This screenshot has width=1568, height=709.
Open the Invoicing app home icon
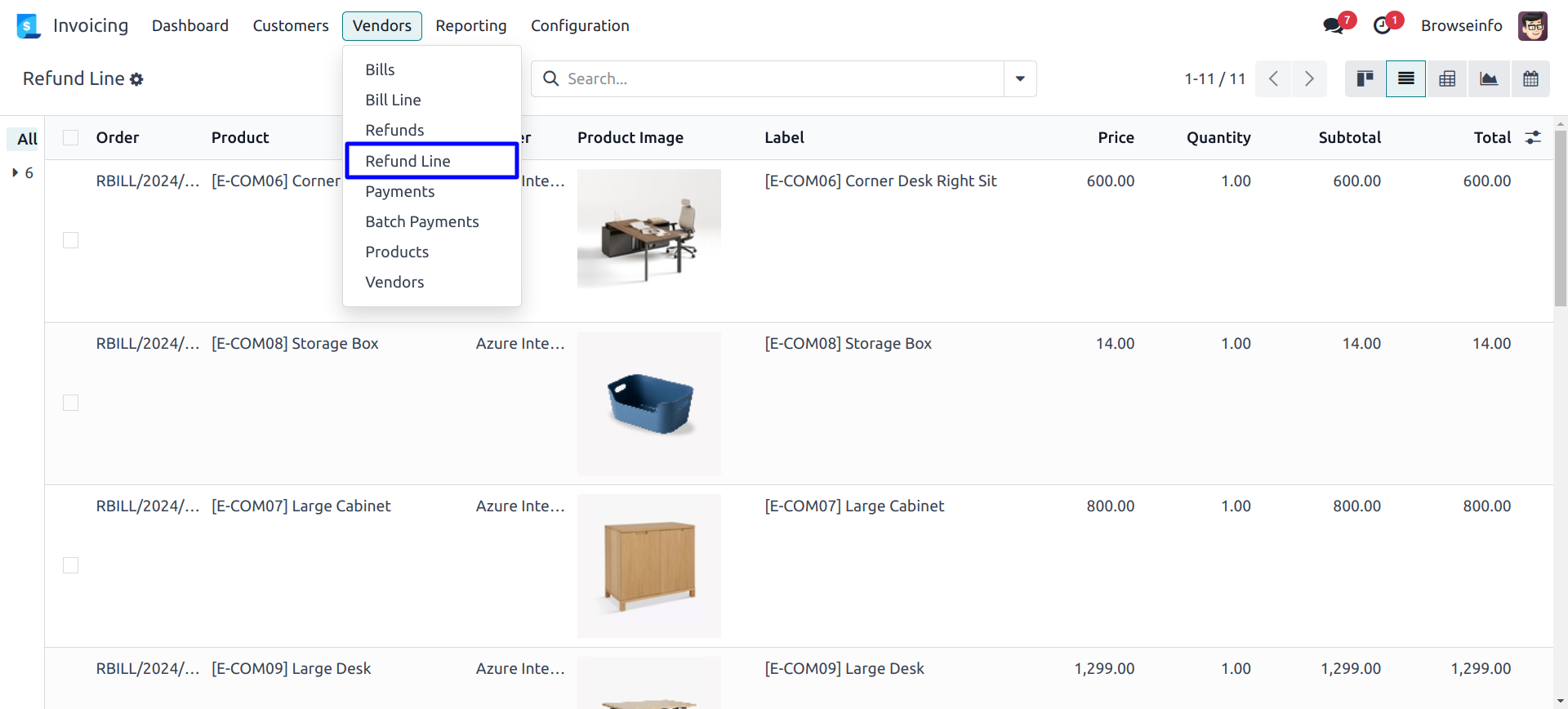(29, 26)
